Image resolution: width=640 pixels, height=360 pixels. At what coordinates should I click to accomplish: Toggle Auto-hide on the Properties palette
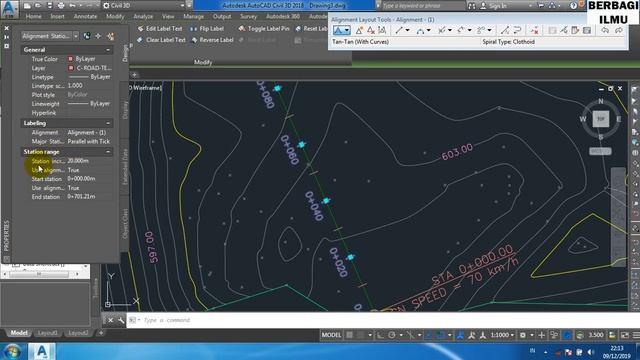coord(7,37)
